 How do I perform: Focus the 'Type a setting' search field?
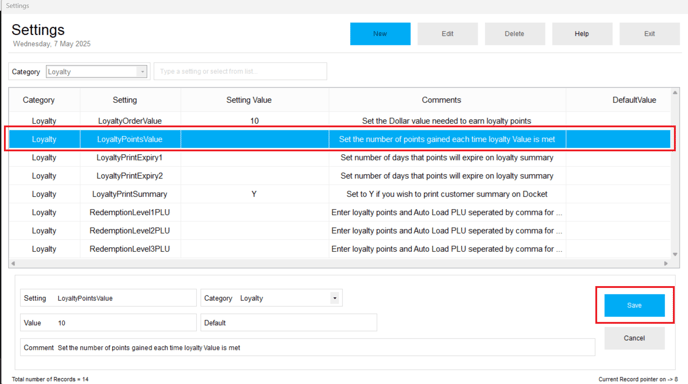[240, 71]
